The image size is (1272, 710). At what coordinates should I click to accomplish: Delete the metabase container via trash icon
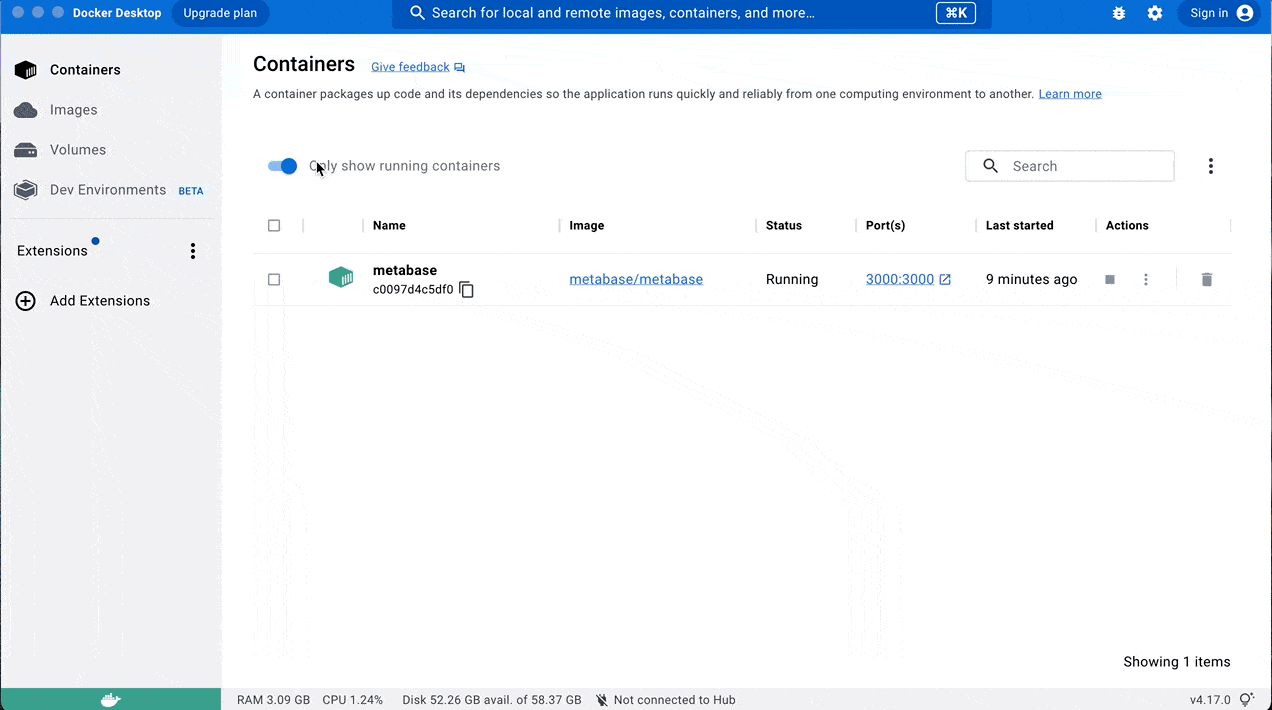coord(1206,280)
